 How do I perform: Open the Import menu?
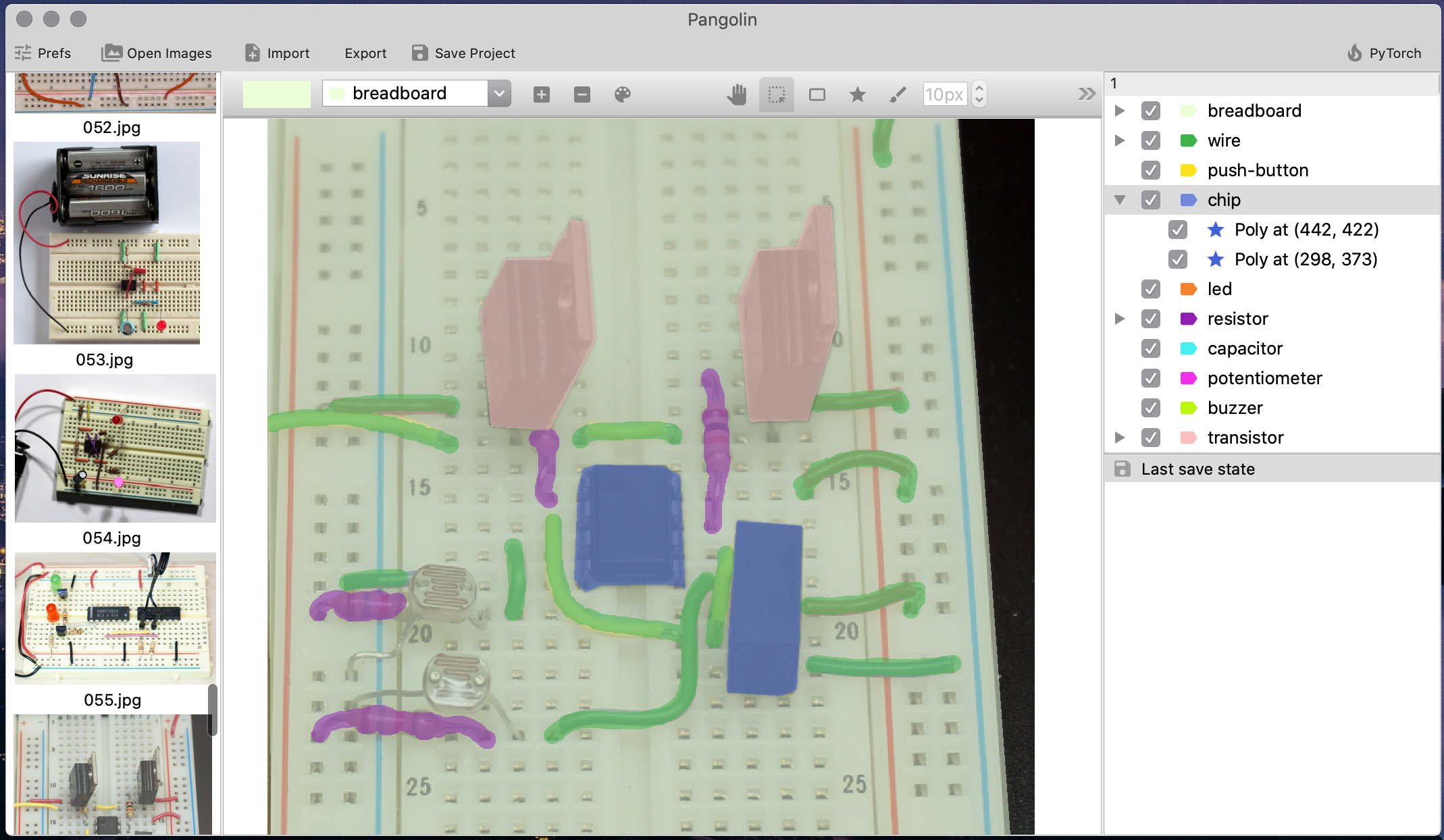[x=277, y=53]
